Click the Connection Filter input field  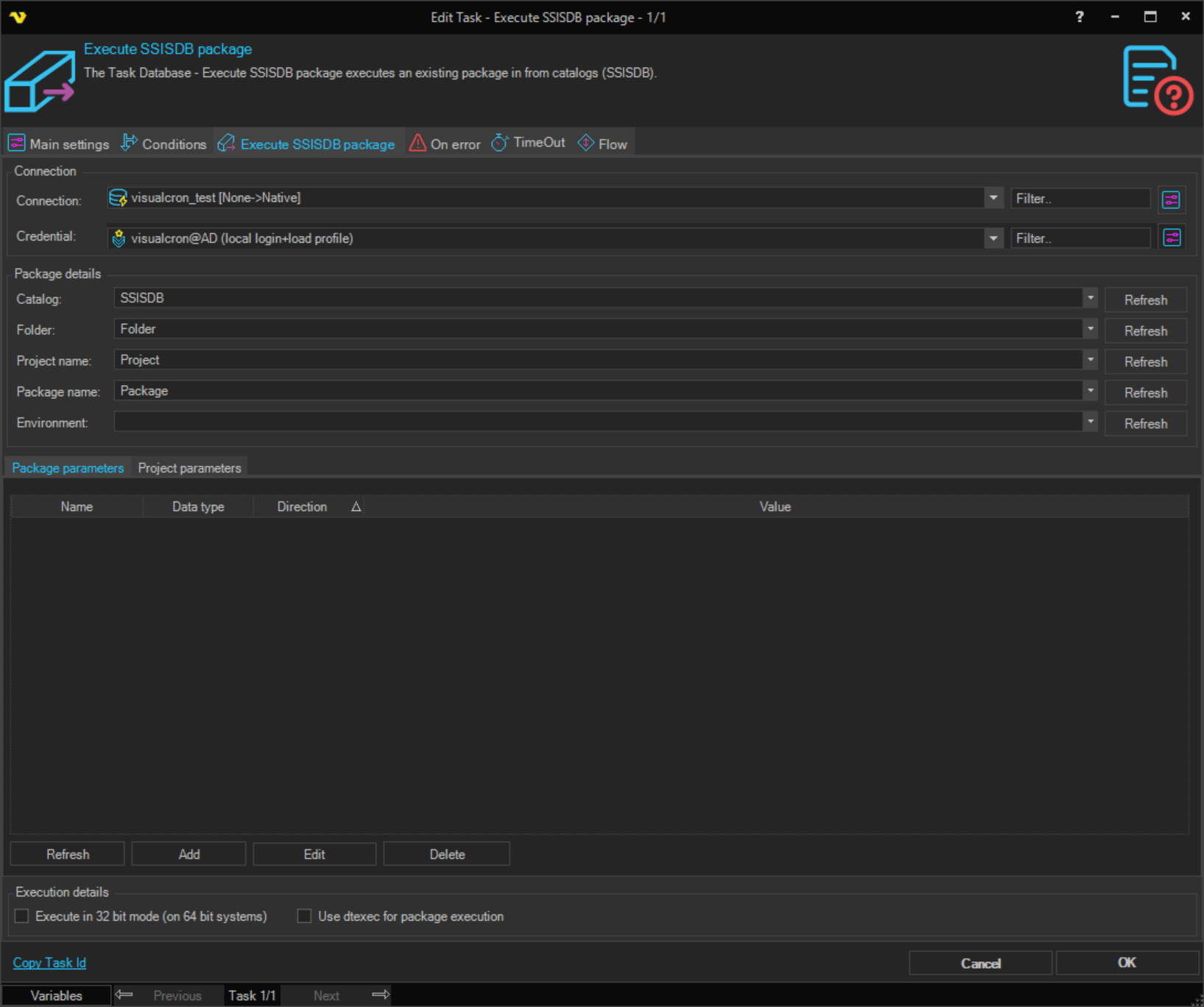[x=1080, y=198]
